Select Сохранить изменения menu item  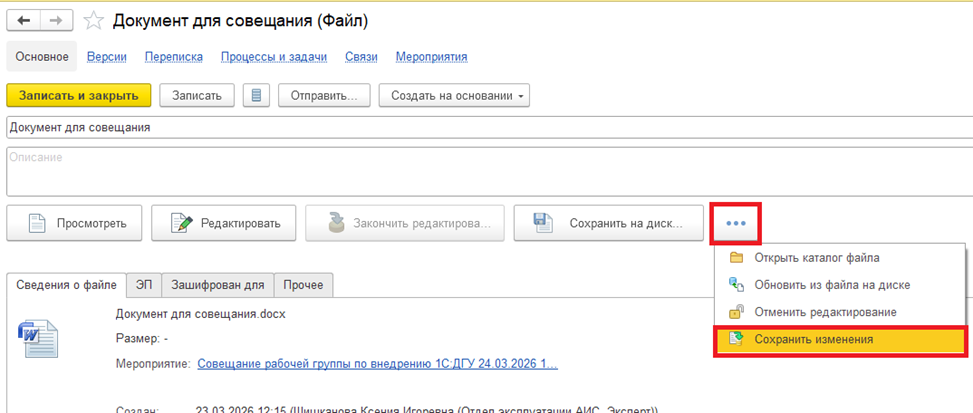coord(813,340)
